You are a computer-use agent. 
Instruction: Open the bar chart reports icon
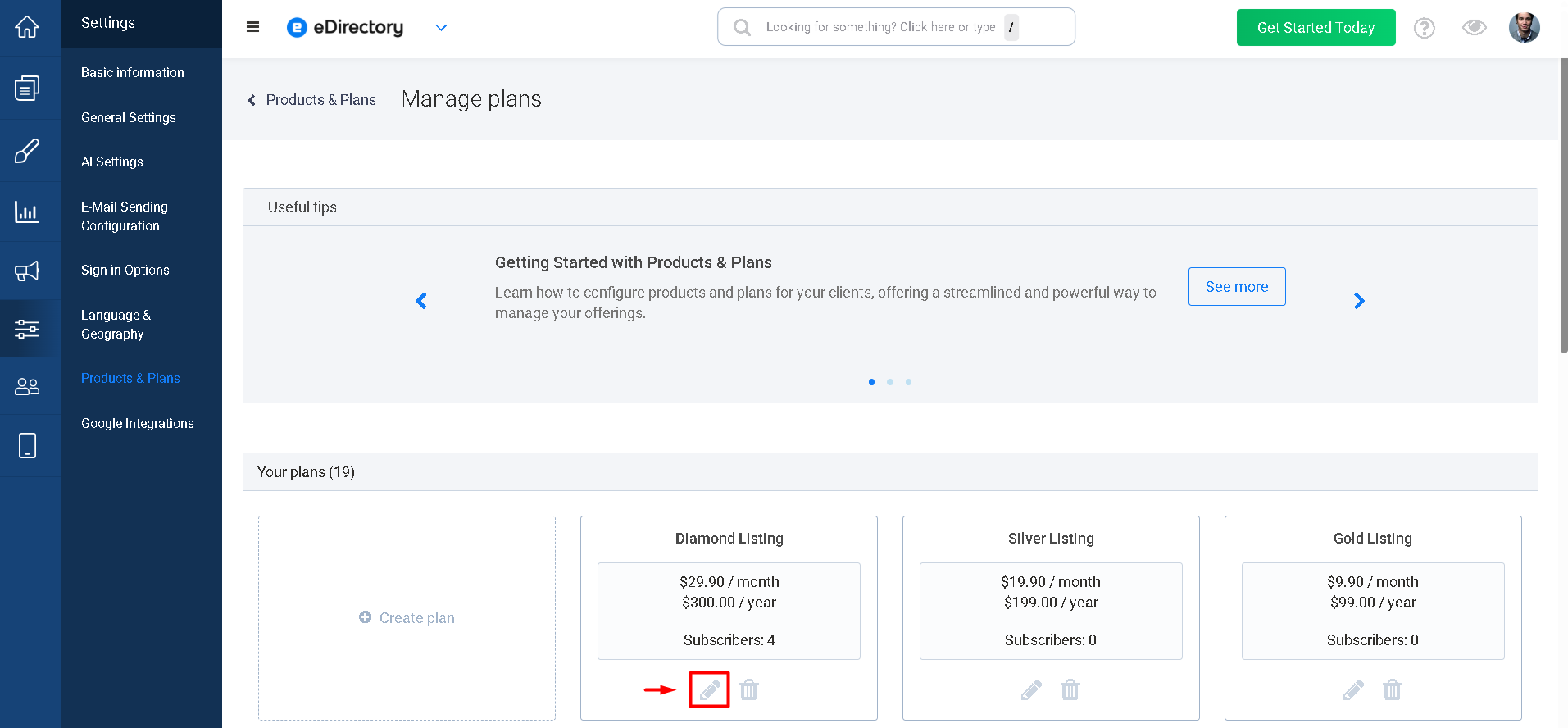[x=27, y=212]
